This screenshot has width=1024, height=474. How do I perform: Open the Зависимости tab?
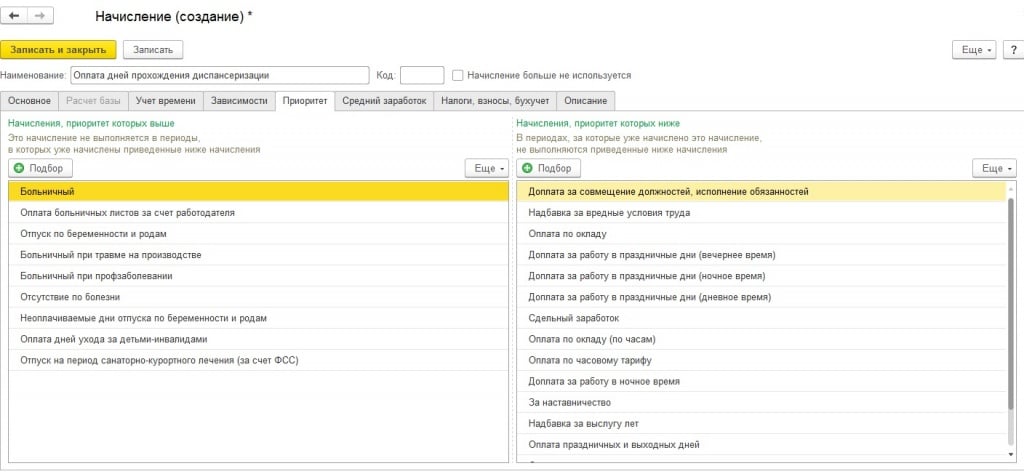(238, 100)
